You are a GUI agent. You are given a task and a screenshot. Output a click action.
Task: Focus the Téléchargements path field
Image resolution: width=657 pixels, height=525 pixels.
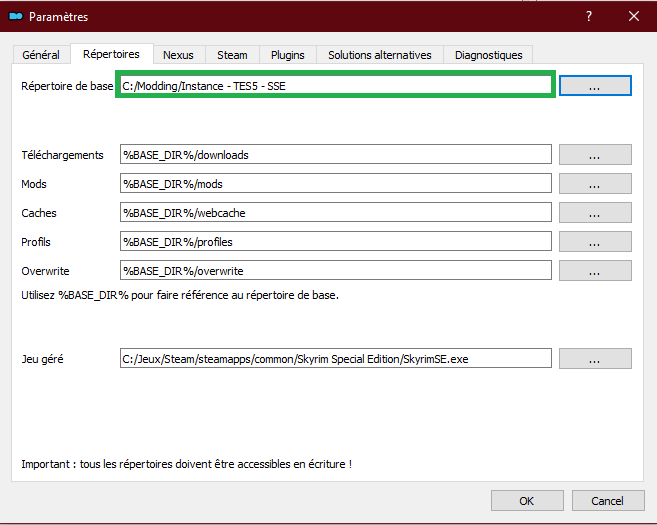[335, 155]
